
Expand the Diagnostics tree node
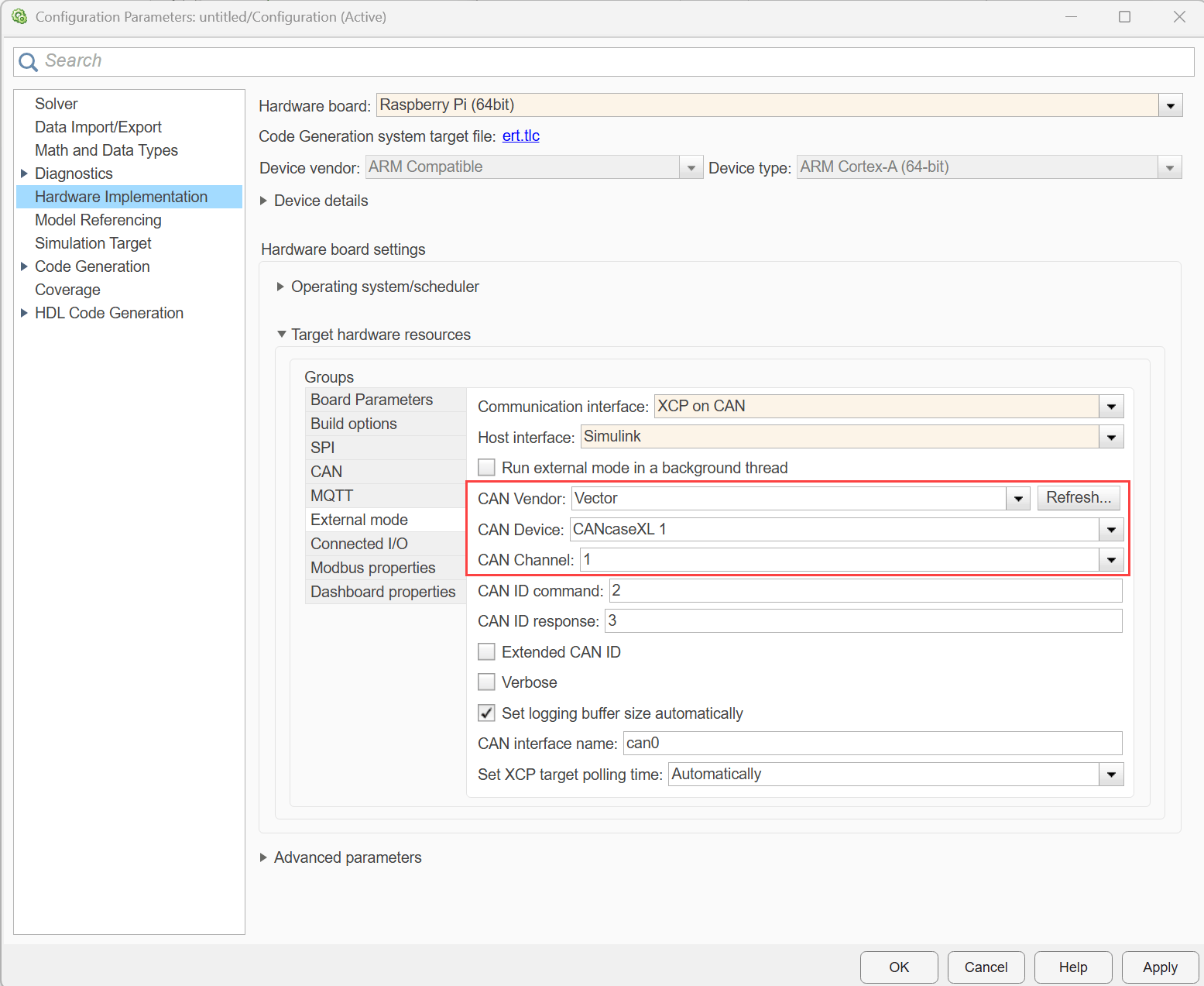tap(24, 173)
